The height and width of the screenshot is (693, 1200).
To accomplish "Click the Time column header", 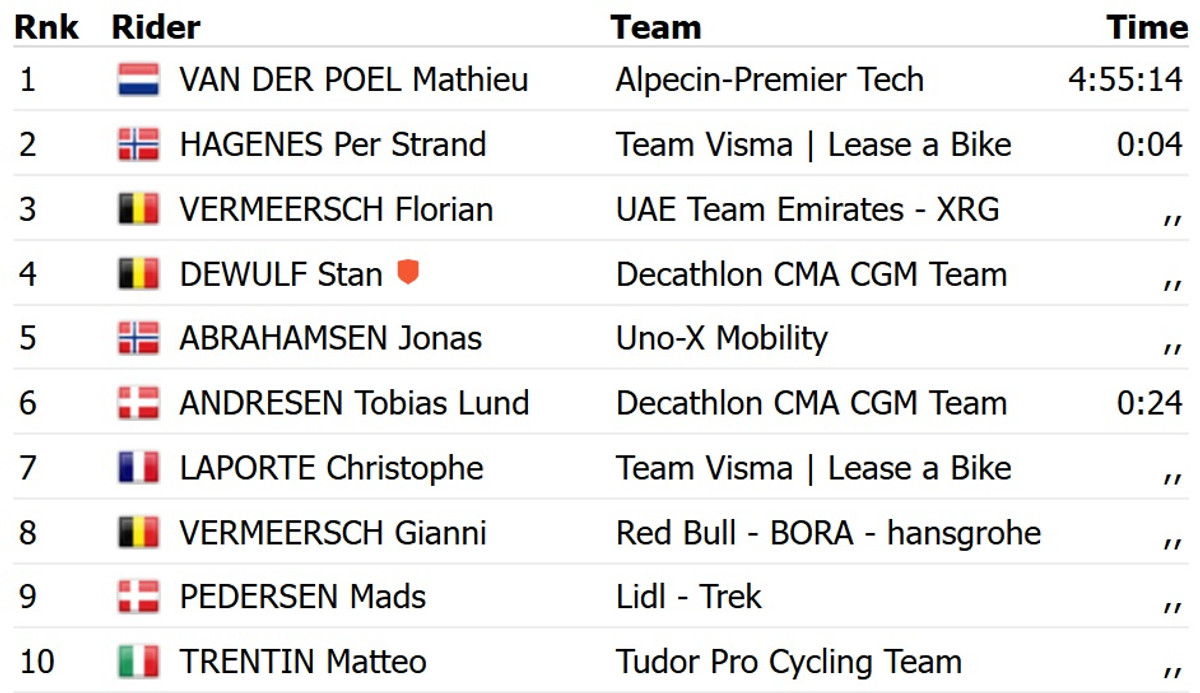I will pos(1147,27).
